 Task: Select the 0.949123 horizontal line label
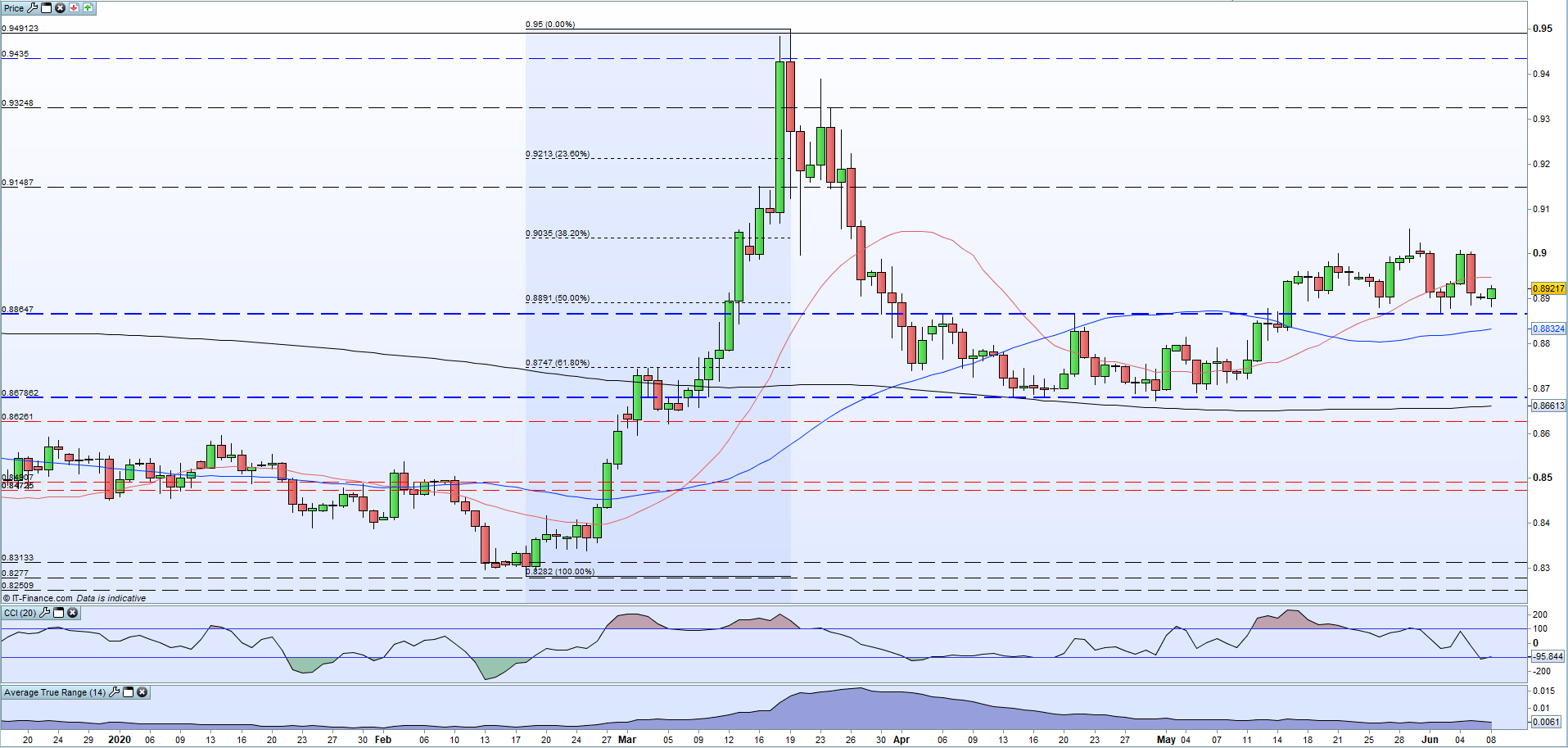[20, 28]
